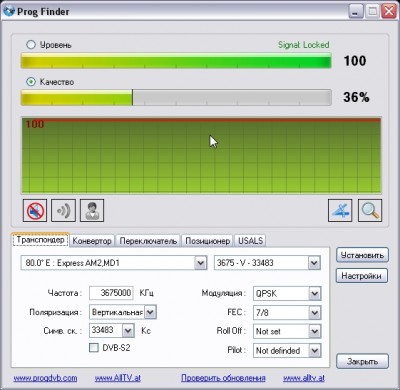This screenshot has width=400, height=390.
Task: Switch to the USALS tab
Action: click(250, 241)
